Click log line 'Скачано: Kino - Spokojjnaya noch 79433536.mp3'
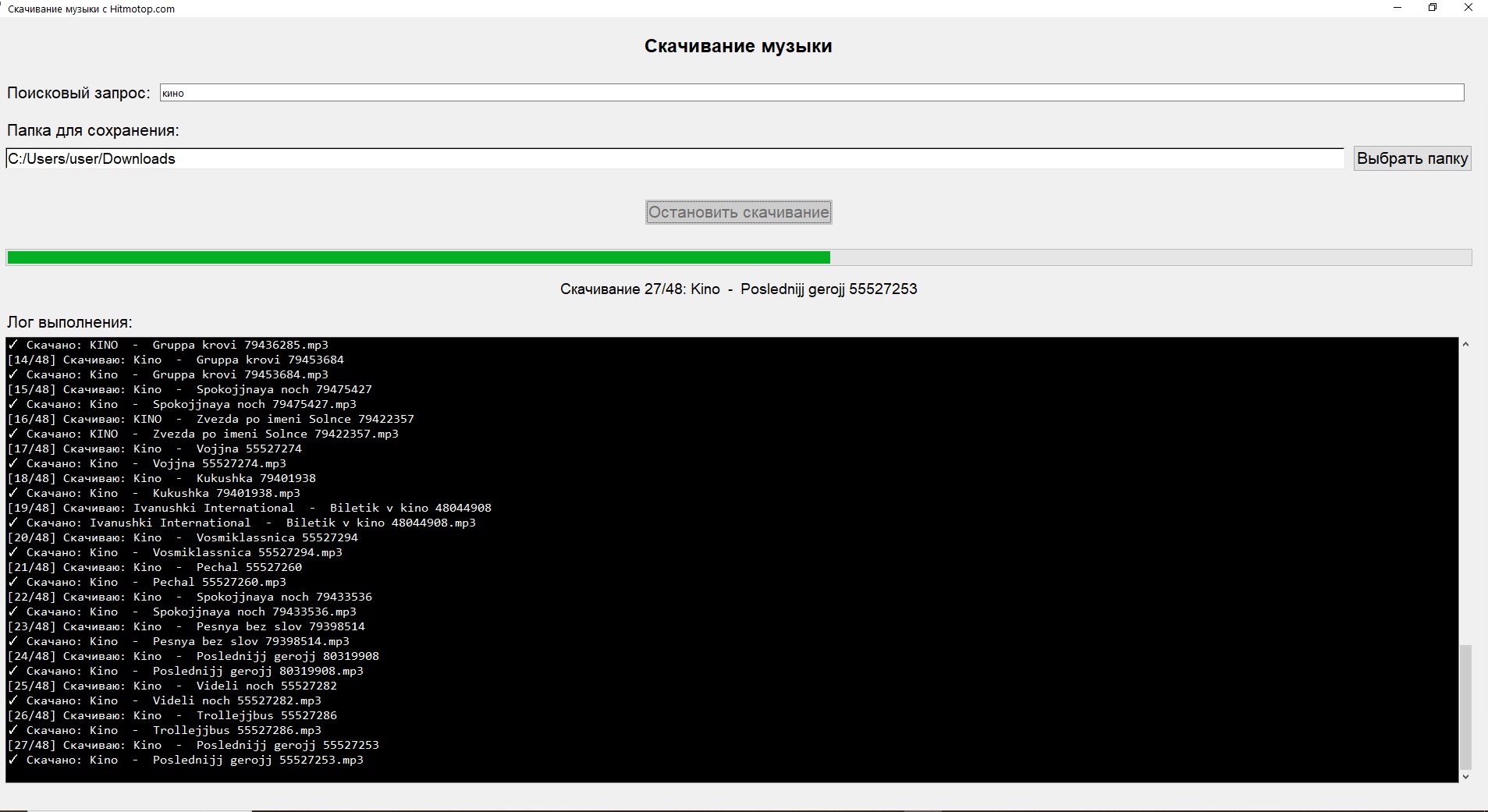This screenshot has height=812, width=1488. (x=182, y=612)
